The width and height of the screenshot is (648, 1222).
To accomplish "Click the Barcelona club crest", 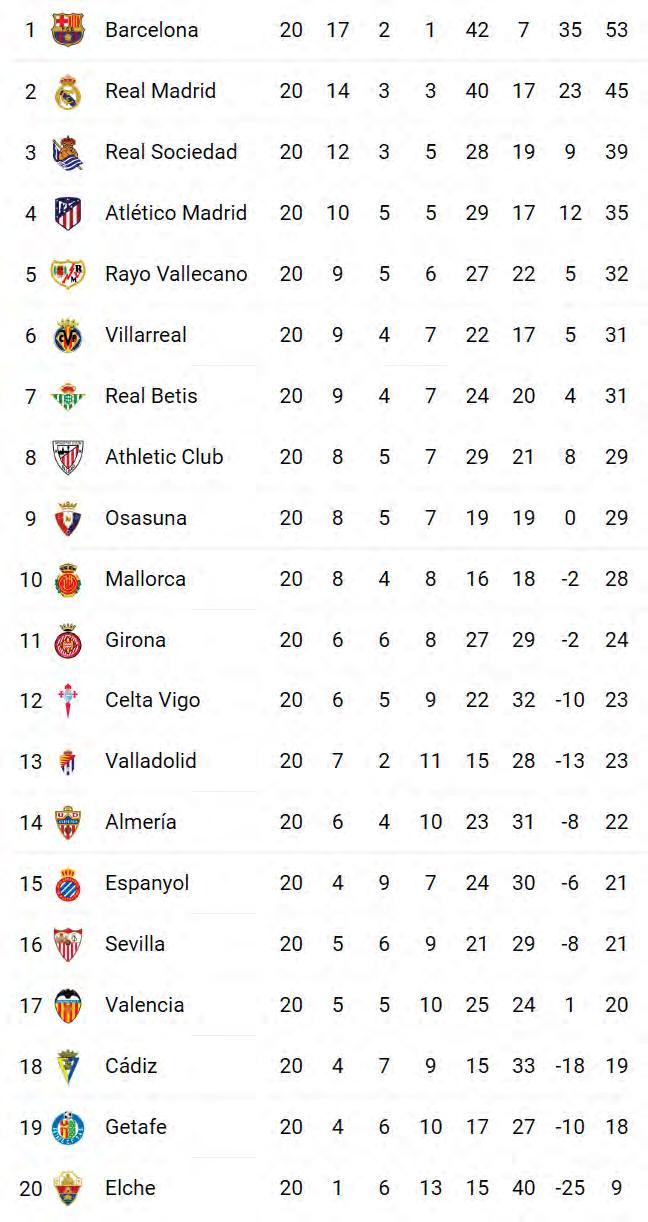I will [68, 30].
